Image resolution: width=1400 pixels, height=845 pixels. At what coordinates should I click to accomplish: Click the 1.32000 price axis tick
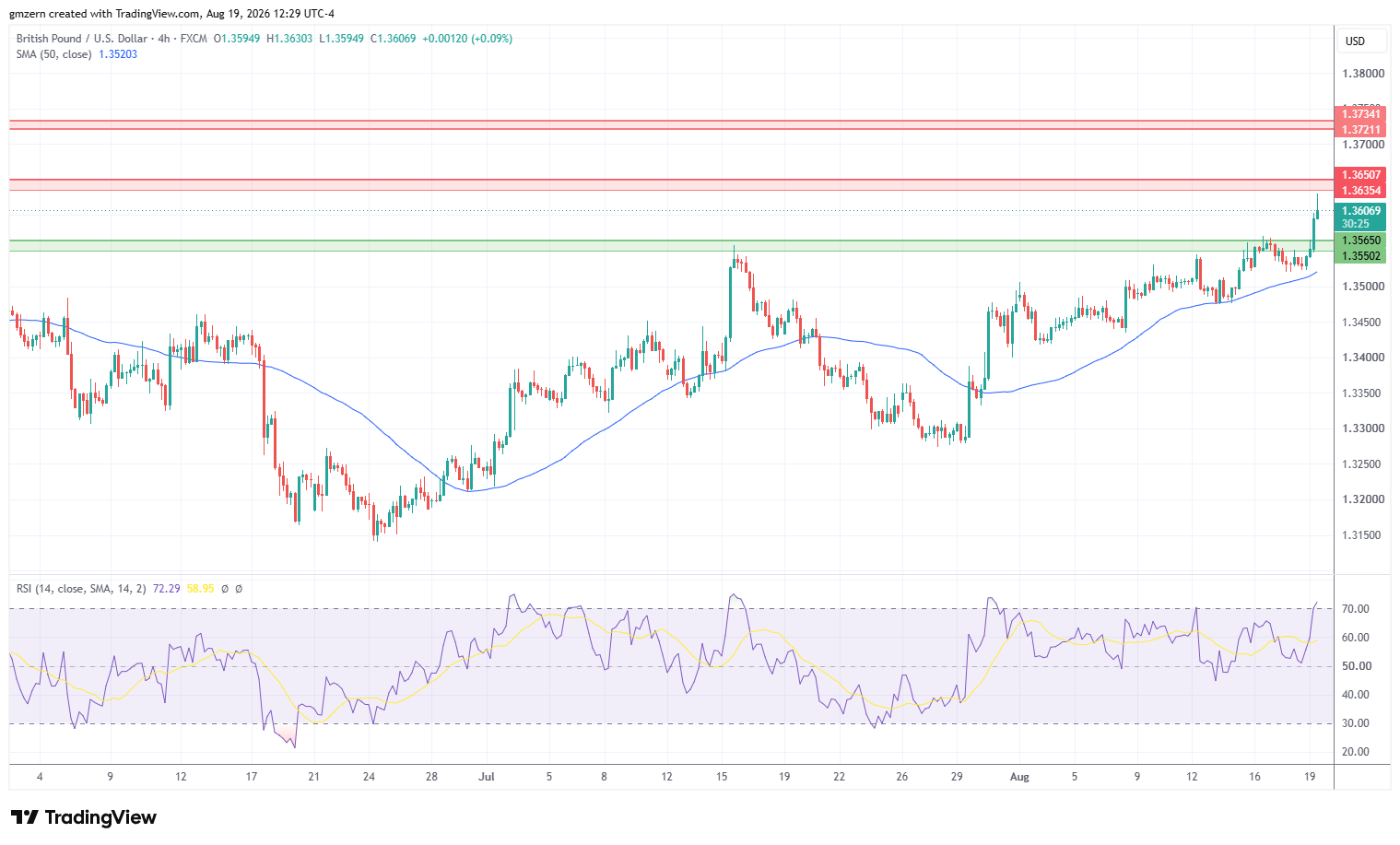tap(1362, 499)
